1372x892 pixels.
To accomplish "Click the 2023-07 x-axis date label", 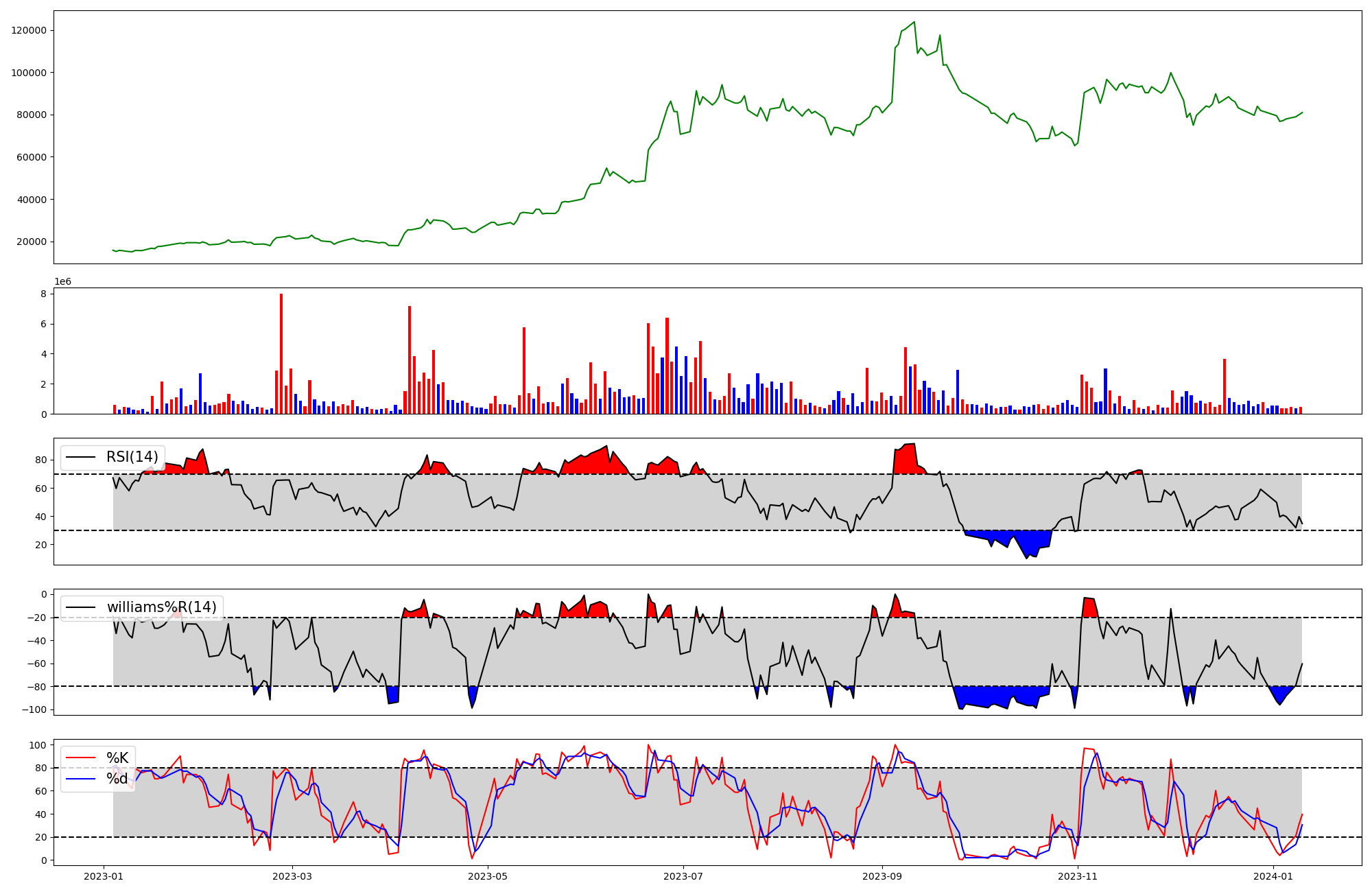I will coord(683,876).
